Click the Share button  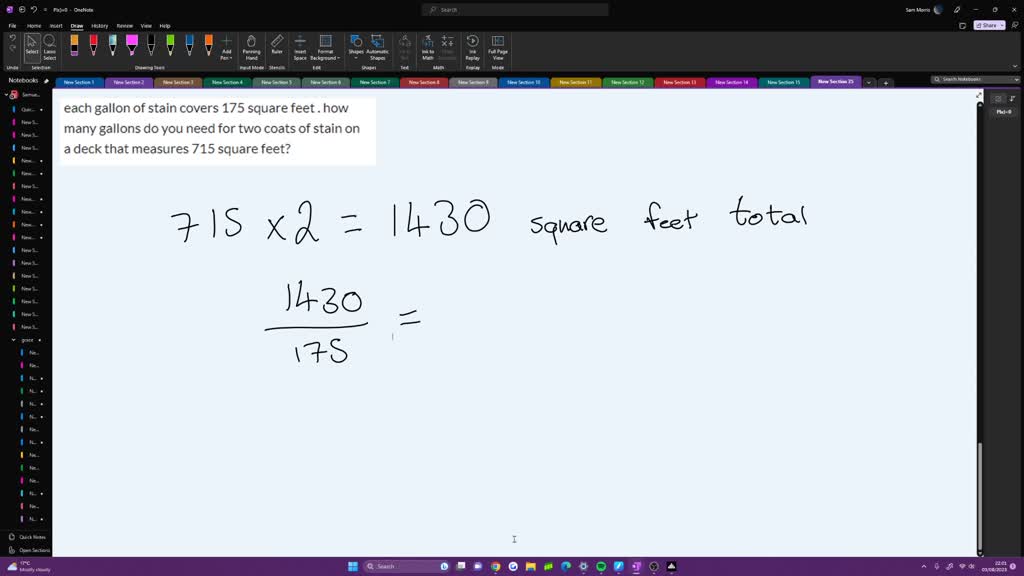click(x=988, y=26)
